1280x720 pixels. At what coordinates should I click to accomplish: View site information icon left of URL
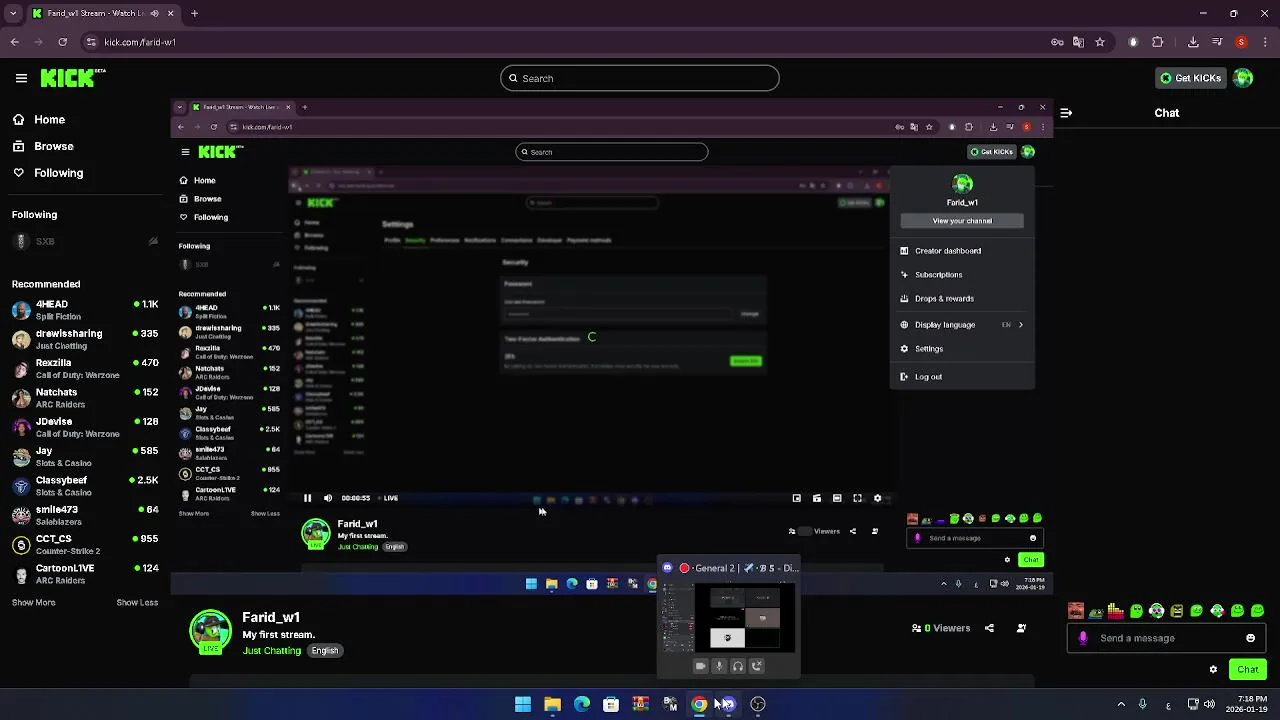coord(91,42)
